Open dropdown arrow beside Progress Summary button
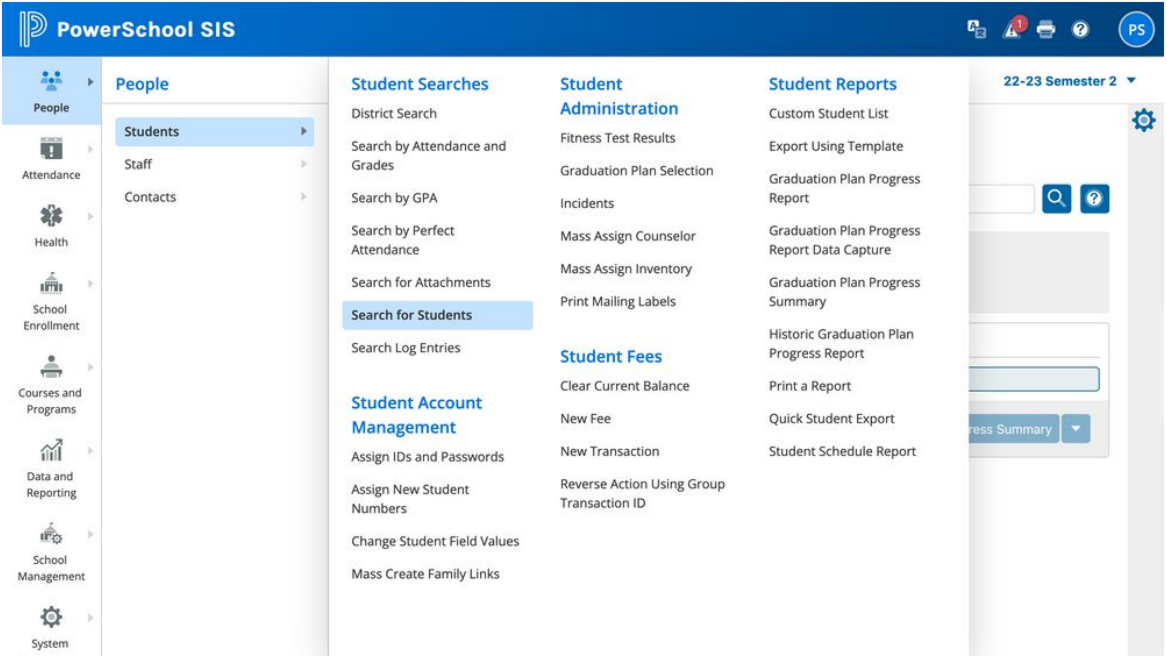 (1076, 429)
